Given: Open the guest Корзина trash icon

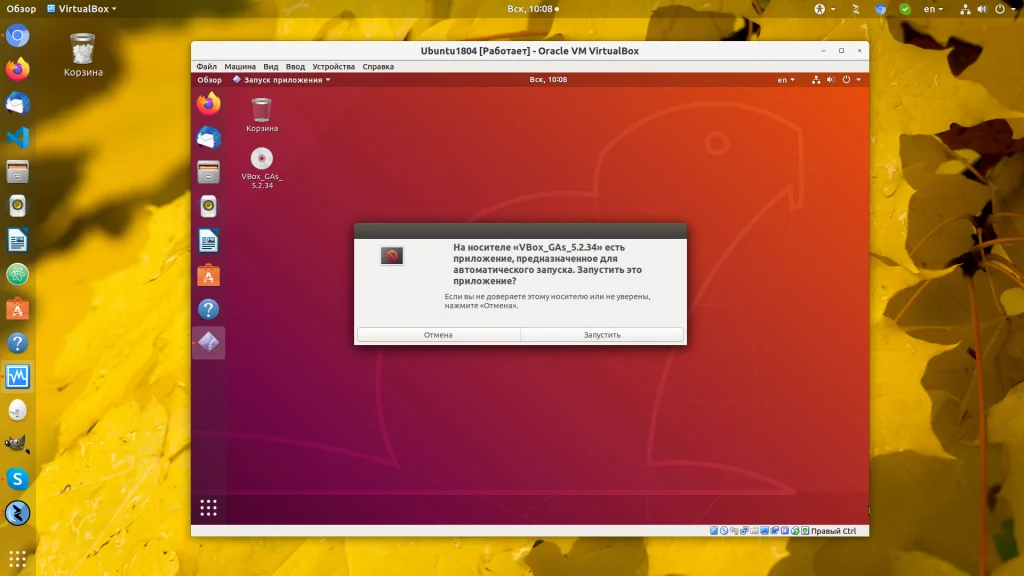Looking at the screenshot, I should [261, 110].
